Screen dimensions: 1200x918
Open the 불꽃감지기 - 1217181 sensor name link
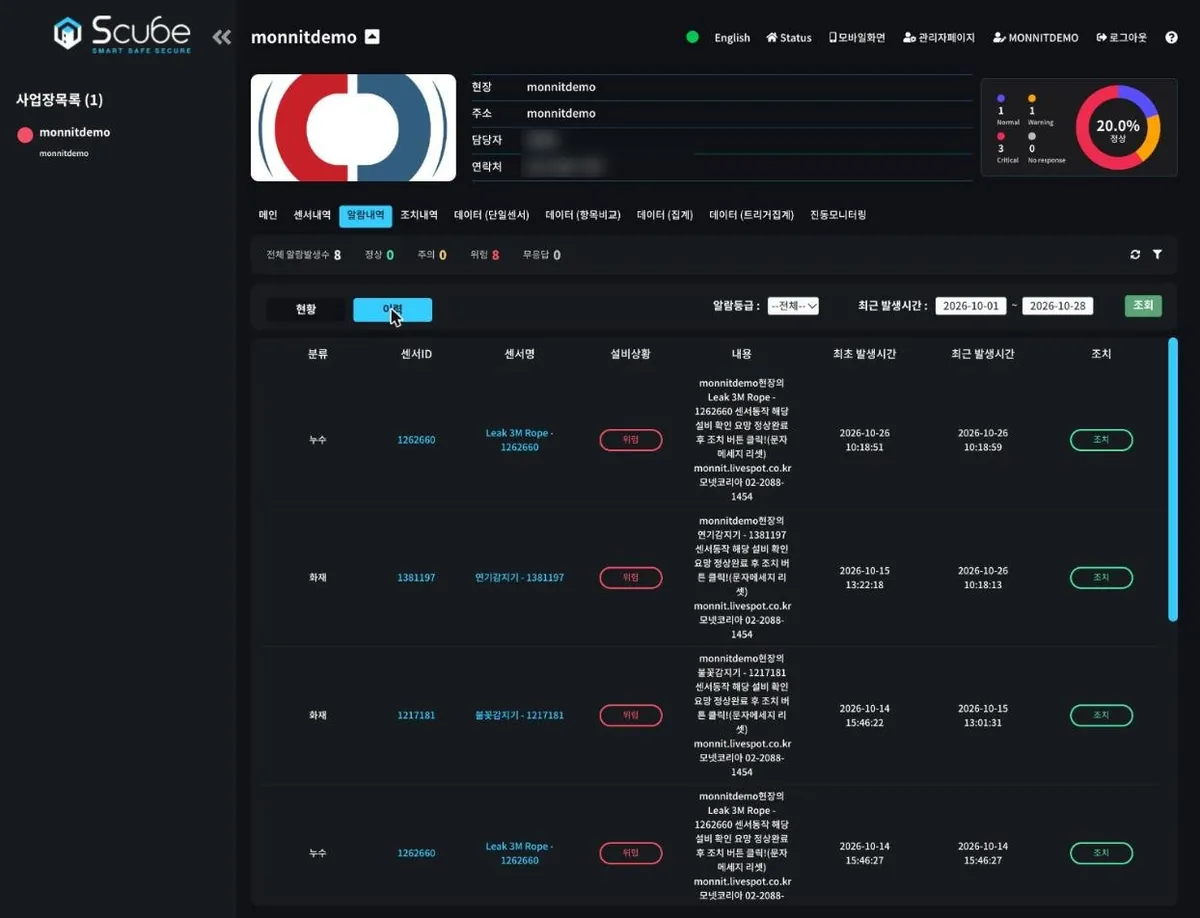(519, 716)
